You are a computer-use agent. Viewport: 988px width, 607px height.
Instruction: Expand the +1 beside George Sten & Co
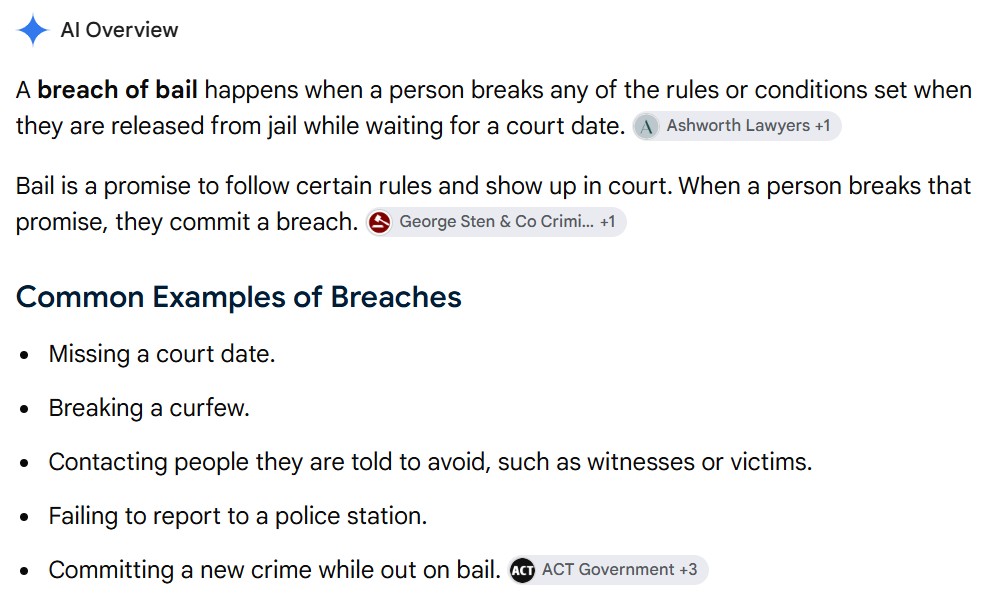(x=607, y=221)
